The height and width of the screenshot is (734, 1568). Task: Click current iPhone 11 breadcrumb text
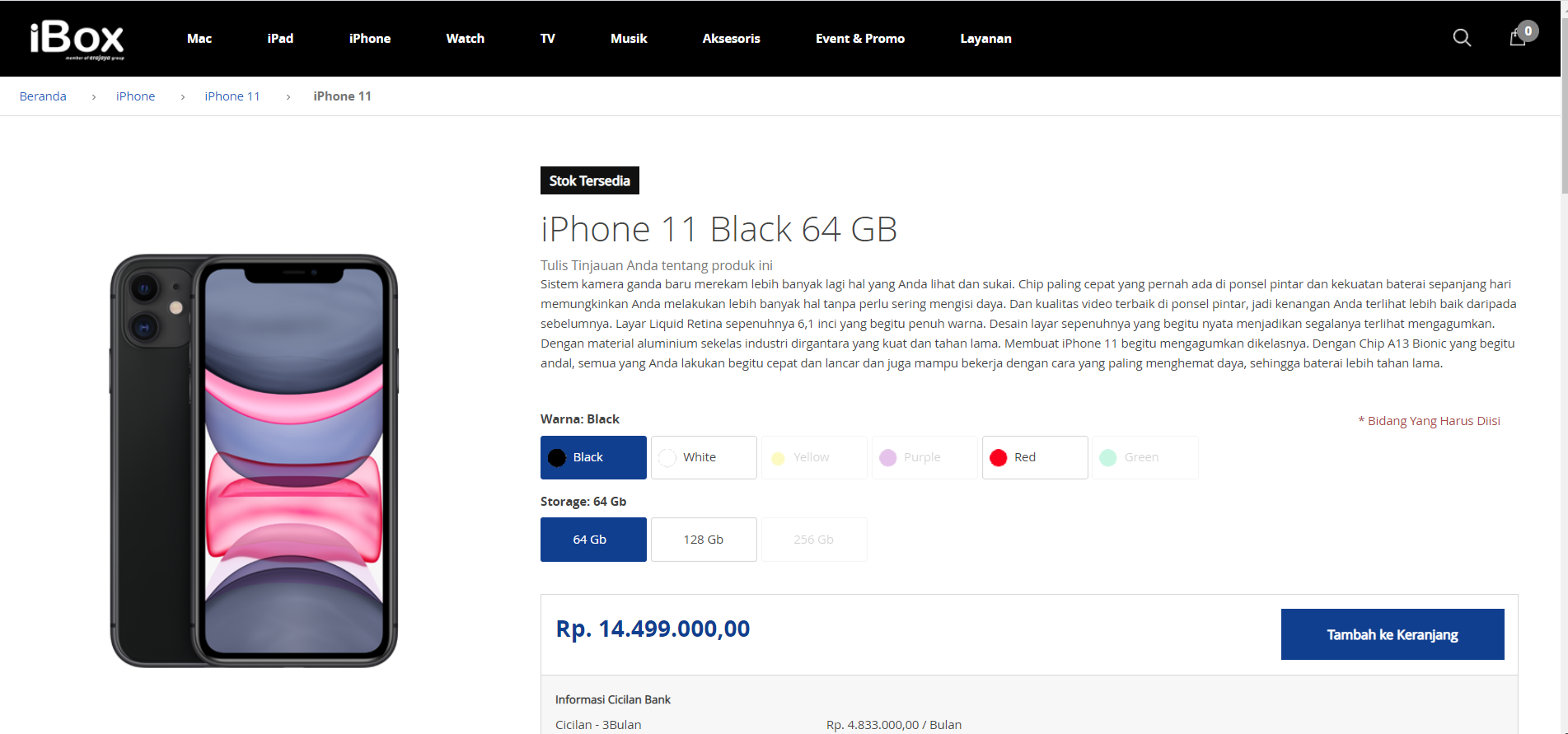[343, 96]
